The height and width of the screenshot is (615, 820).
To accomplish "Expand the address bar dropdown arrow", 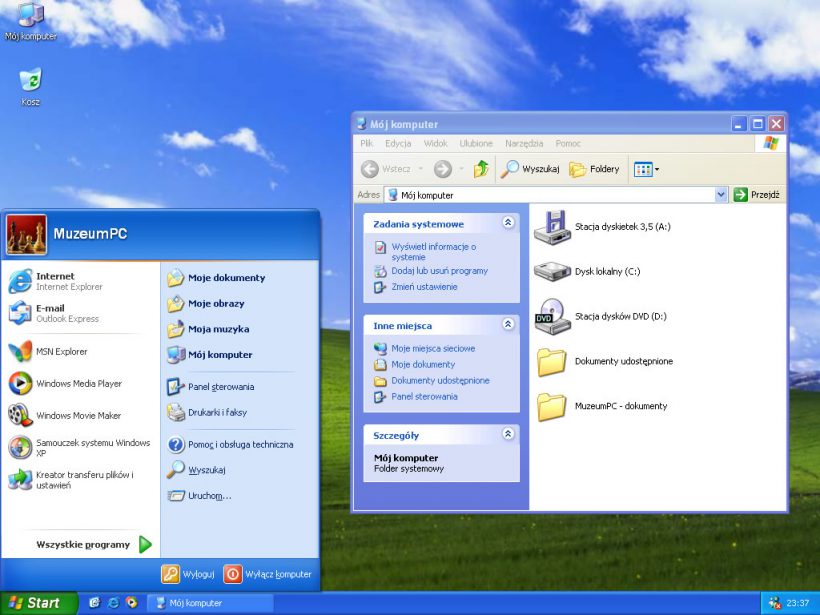I will point(721,195).
